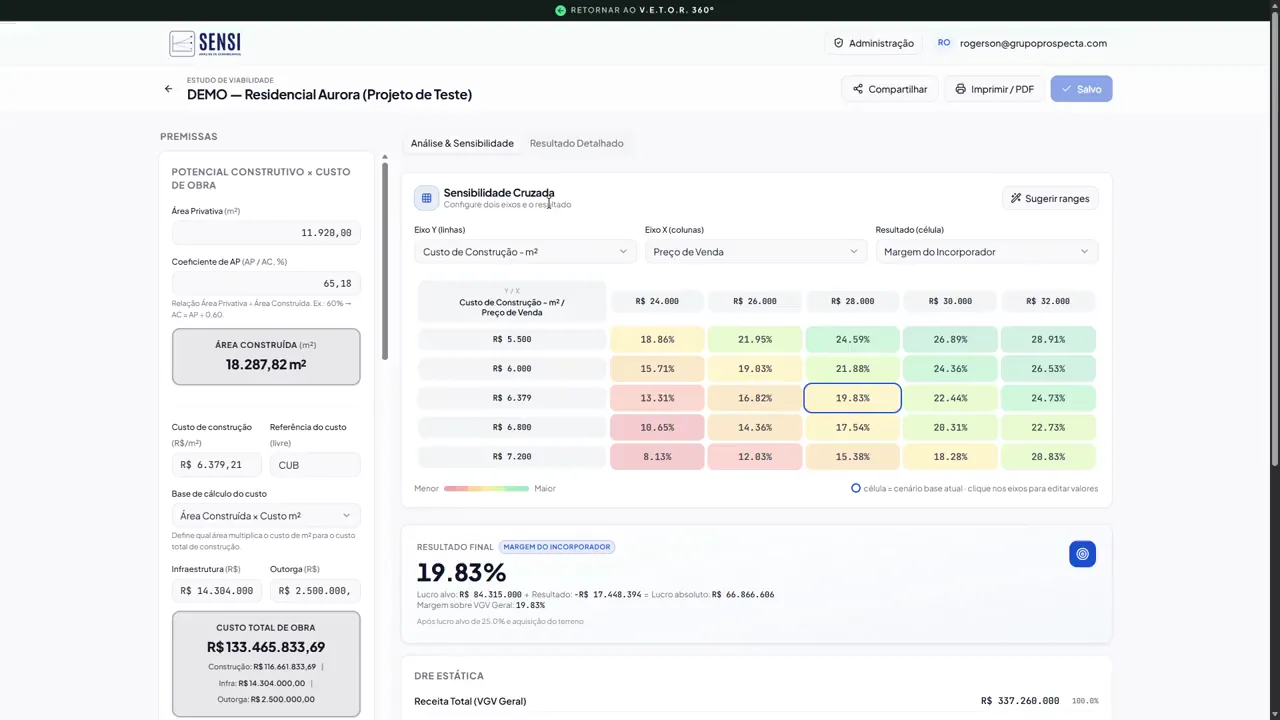Open Resultado Margem do Incorporador dropdown
This screenshot has height=720, width=1280.
[x=986, y=252]
